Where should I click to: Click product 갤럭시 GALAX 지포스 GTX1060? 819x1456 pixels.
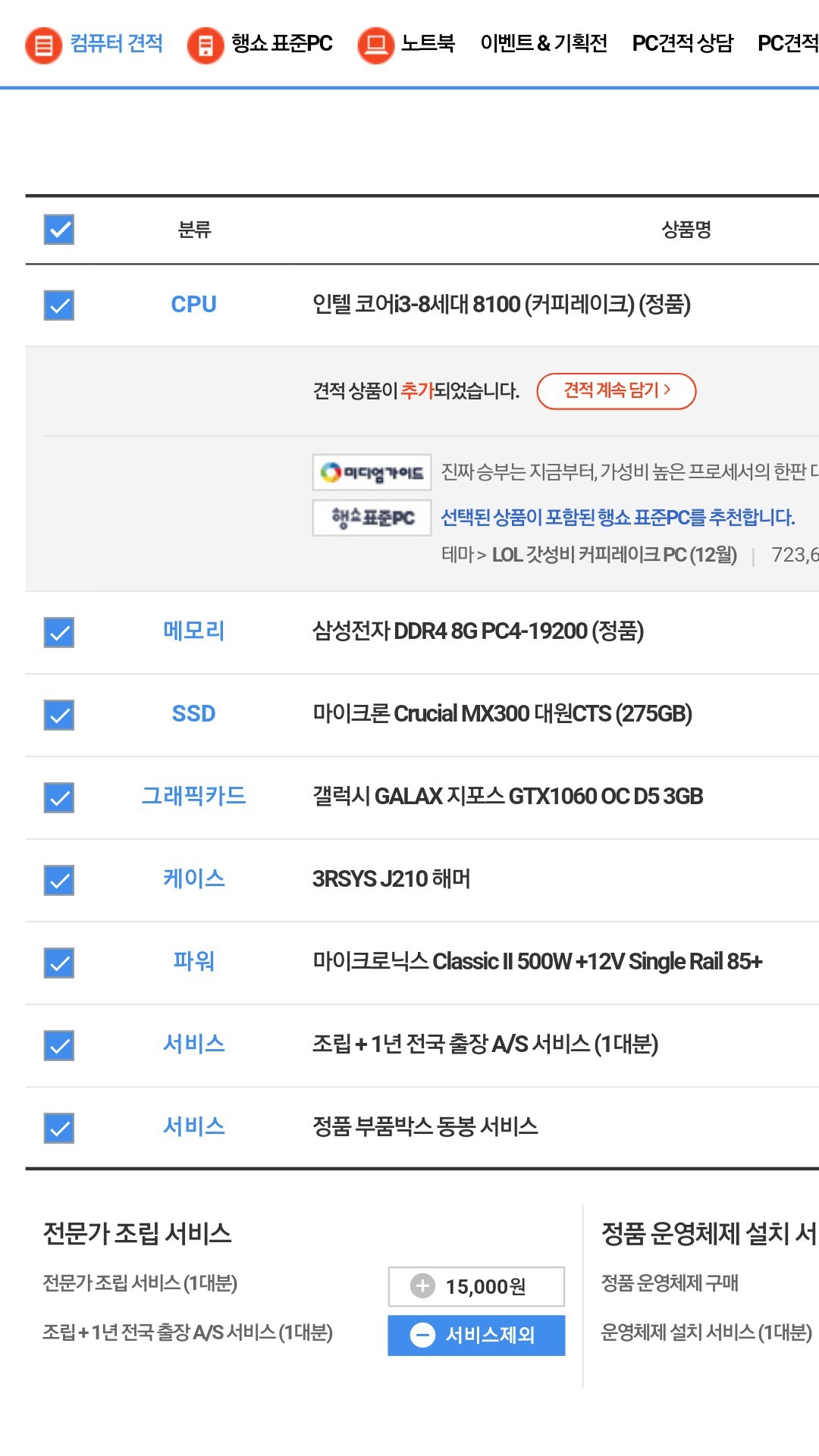coord(507,797)
